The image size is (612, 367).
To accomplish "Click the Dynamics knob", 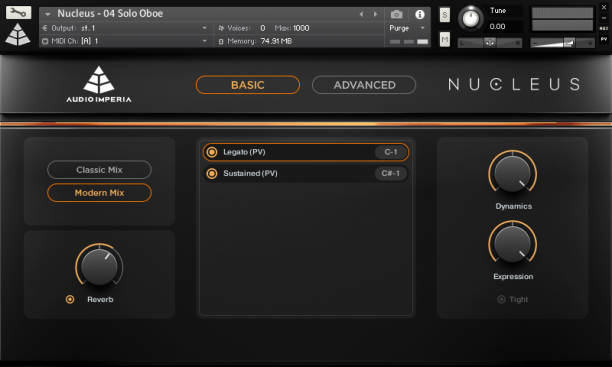I will click(x=512, y=173).
